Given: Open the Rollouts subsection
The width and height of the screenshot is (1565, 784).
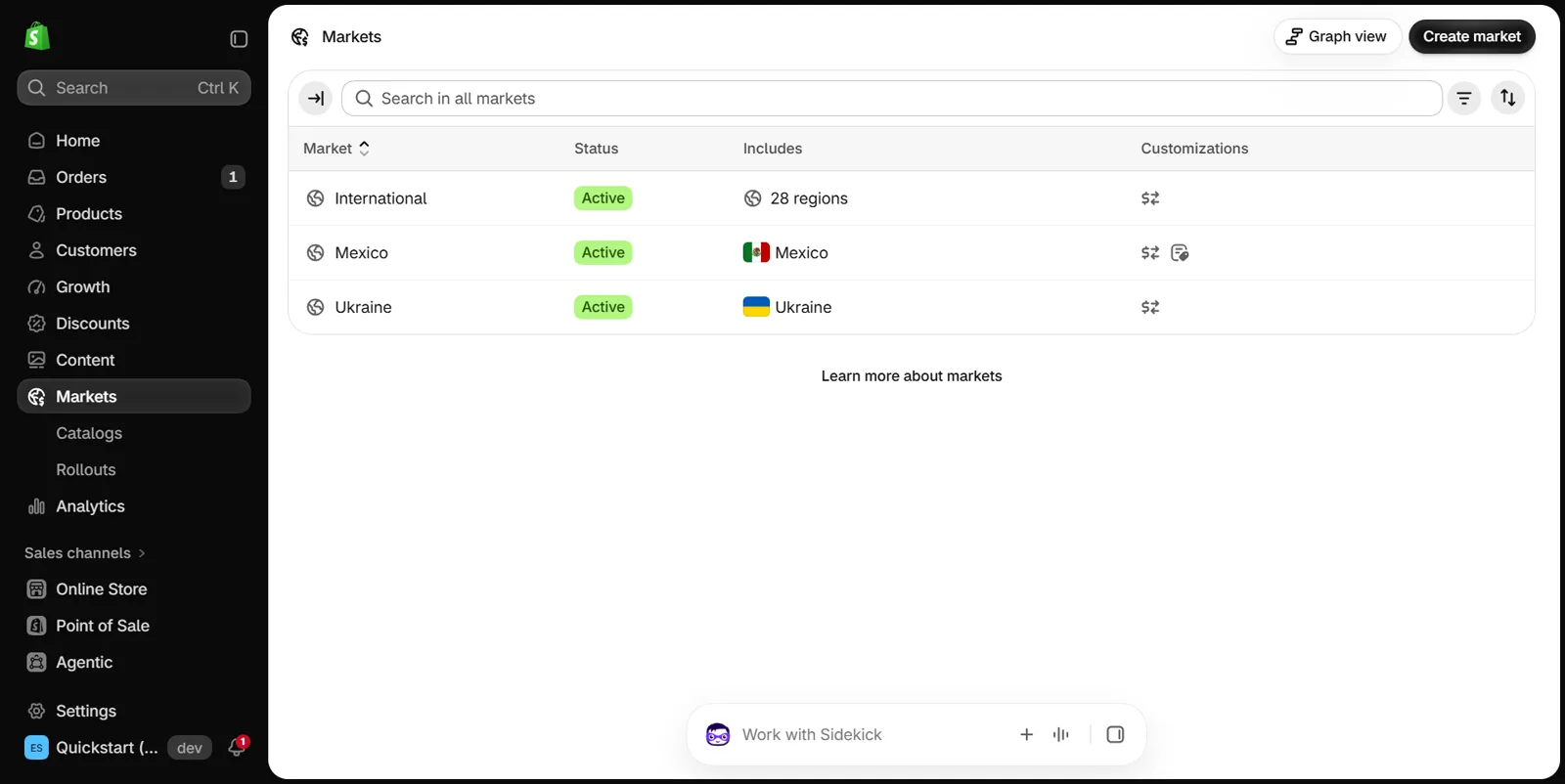Looking at the screenshot, I should 86,470.
